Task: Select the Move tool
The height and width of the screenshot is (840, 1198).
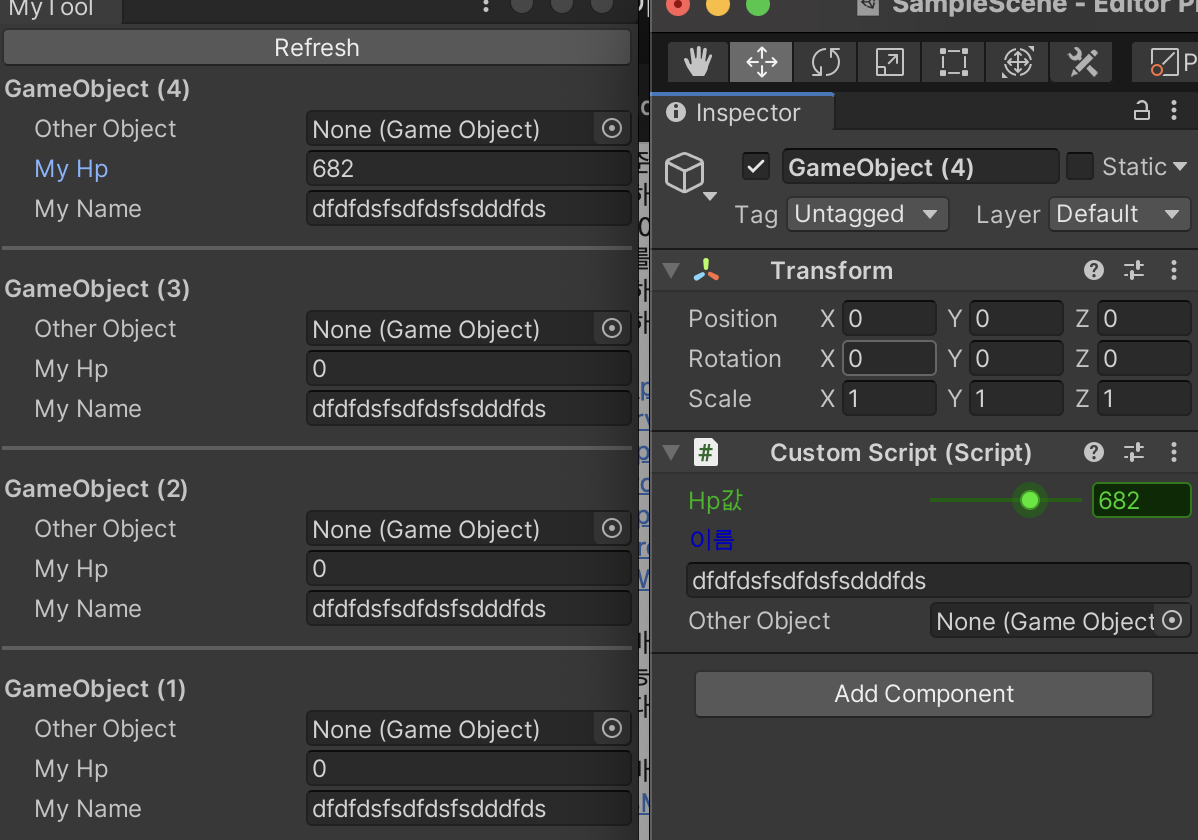Action: click(761, 62)
